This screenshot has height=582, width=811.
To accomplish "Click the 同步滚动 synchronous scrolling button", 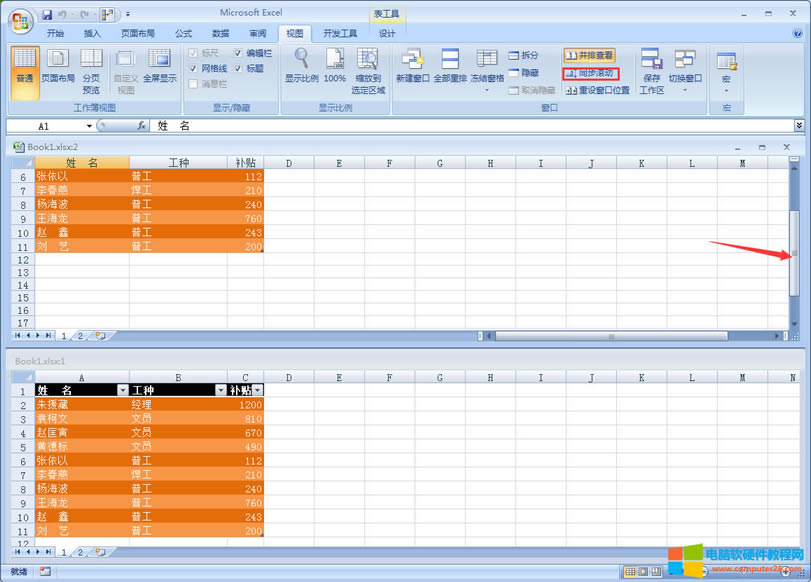I will (x=591, y=73).
